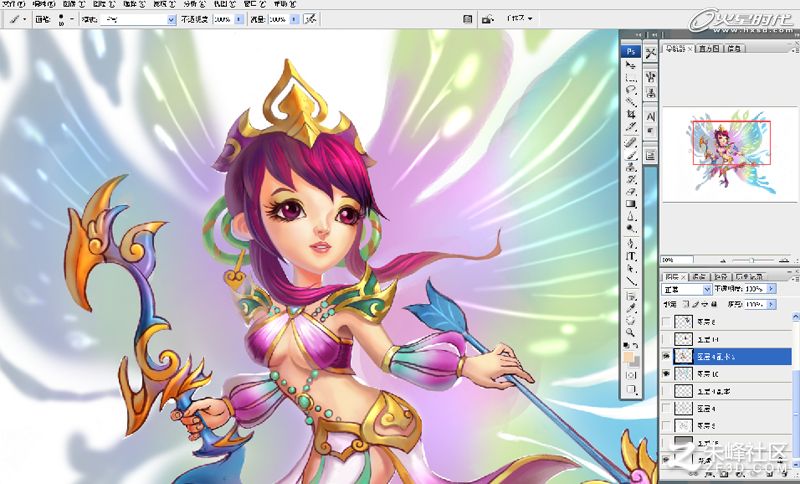Open the Clone Source dock icon
The width and height of the screenshot is (800, 484).
click(x=651, y=93)
